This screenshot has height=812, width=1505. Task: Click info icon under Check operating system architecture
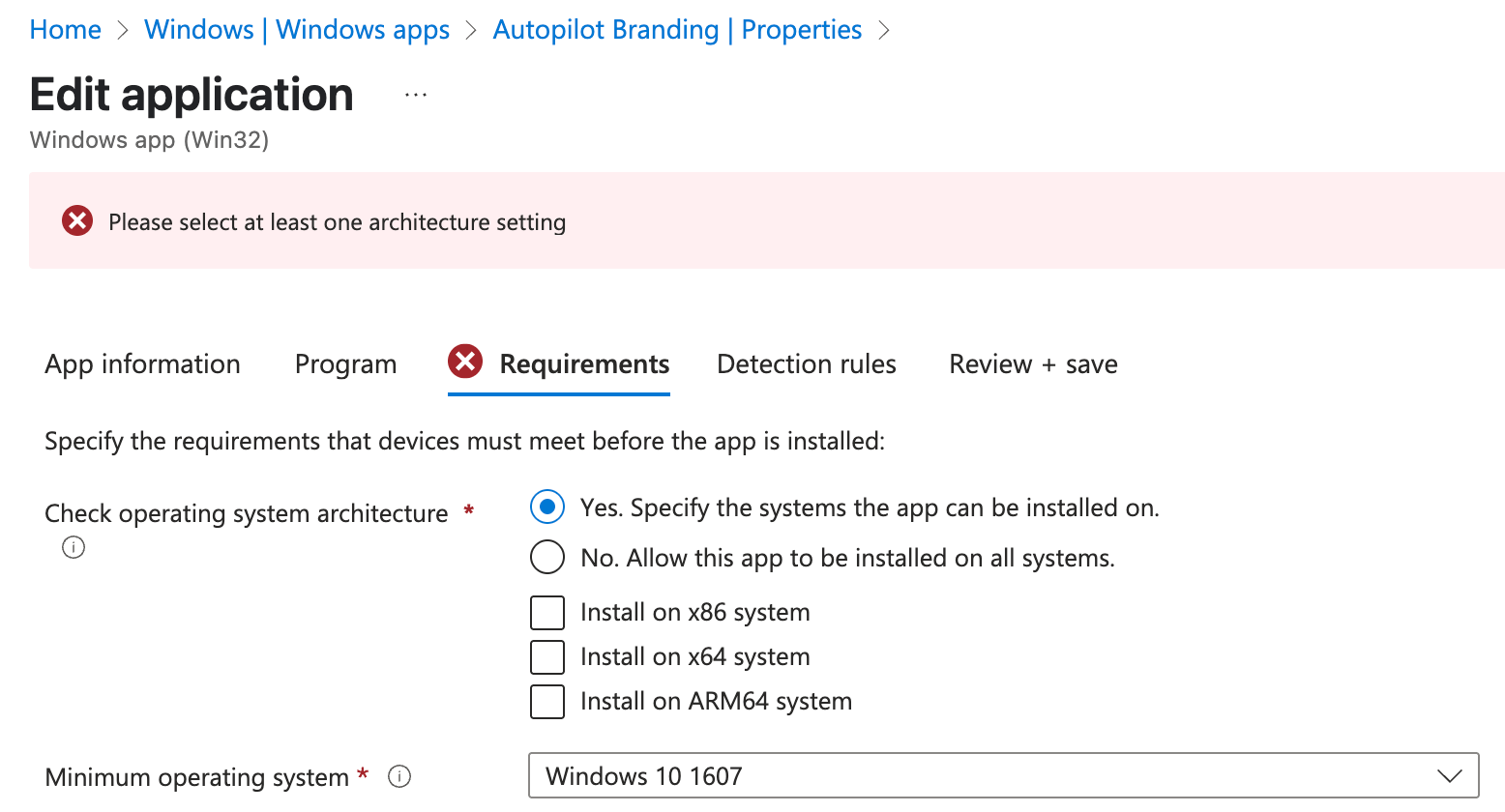click(x=74, y=547)
